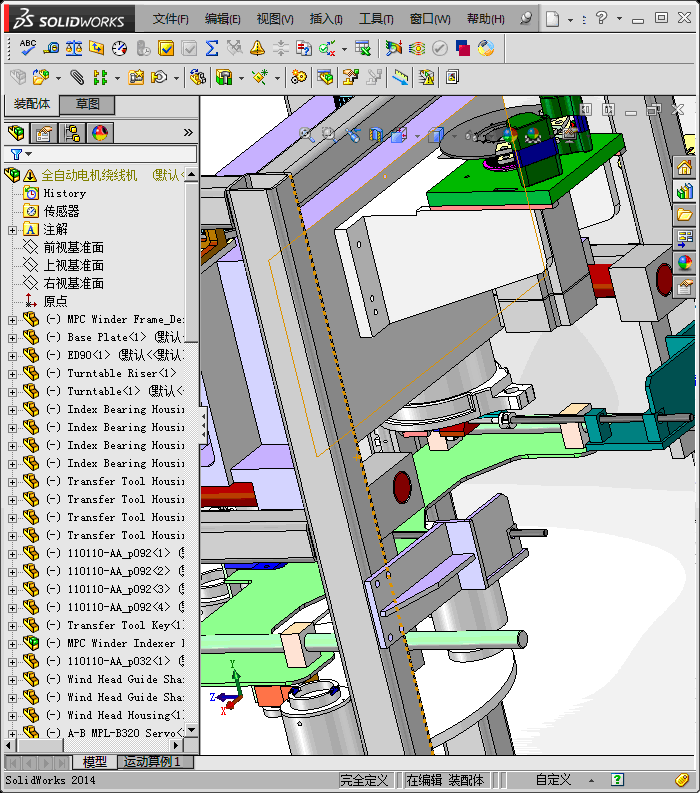
Task: Open Design Library in task pane
Action: (684, 191)
